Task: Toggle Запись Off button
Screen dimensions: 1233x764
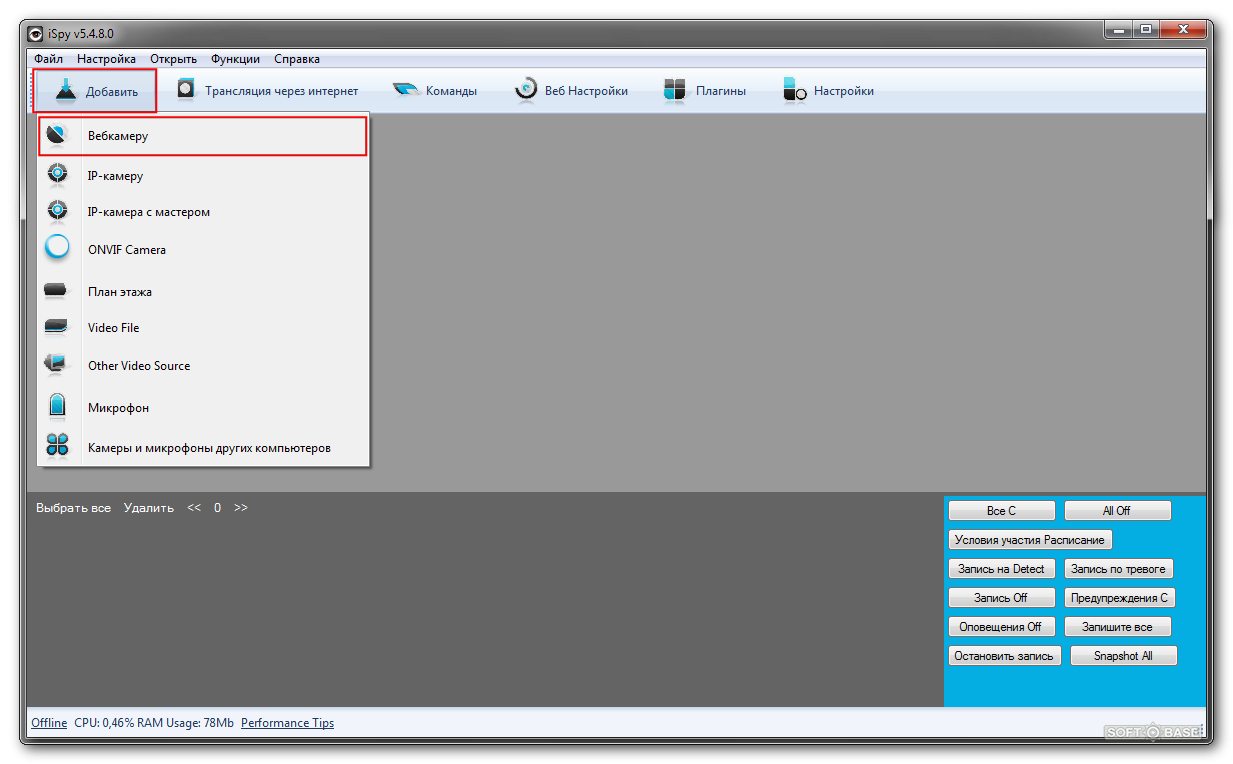Action: (x=1001, y=598)
